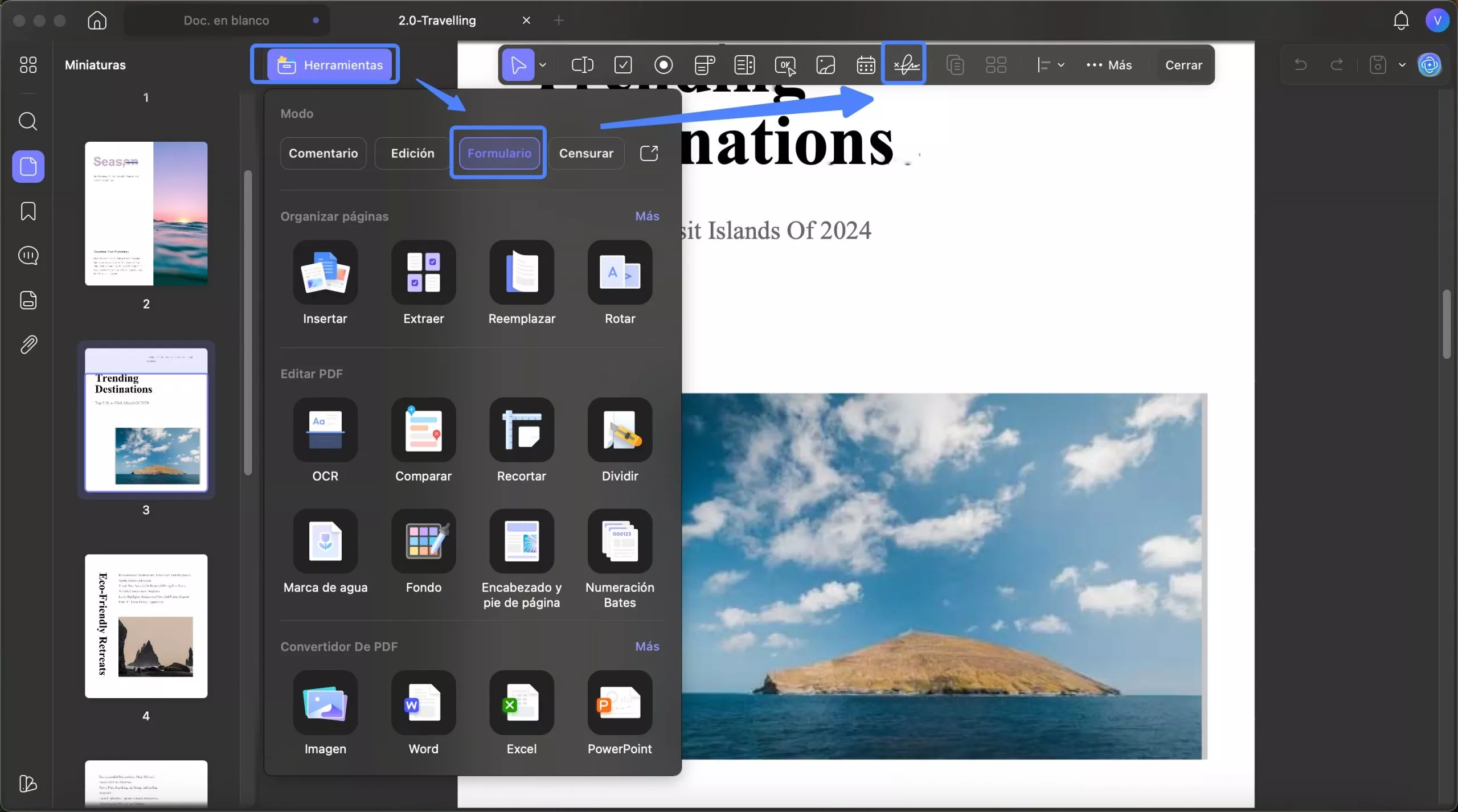Screen dimensions: 1458x812
Task: Convert PDF to Imagen
Action: [325, 713]
